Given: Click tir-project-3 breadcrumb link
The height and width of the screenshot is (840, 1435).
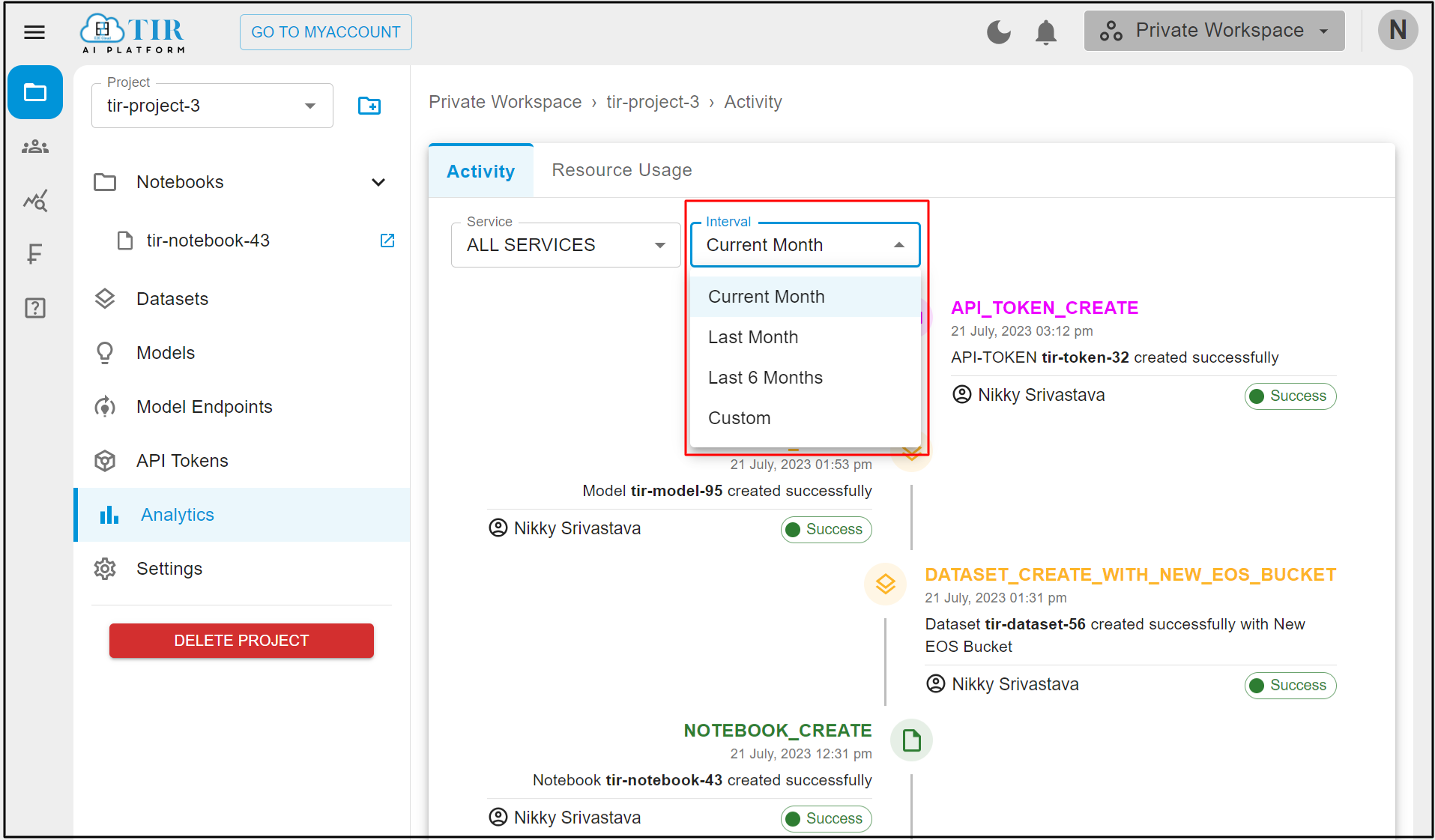Looking at the screenshot, I should (x=653, y=102).
